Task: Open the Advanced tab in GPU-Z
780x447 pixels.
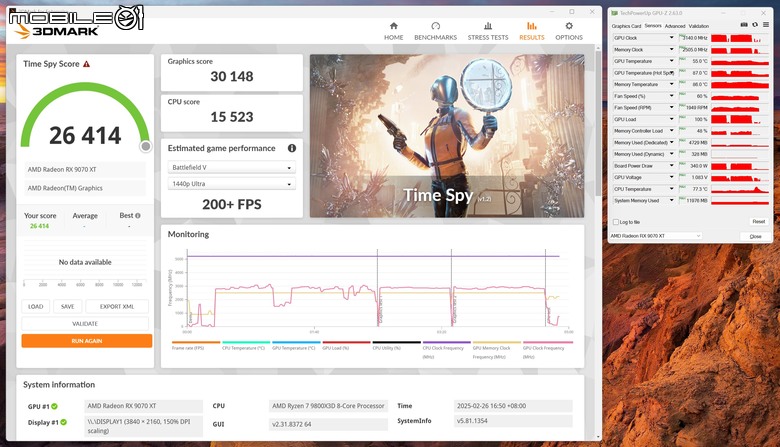Action: tap(675, 26)
